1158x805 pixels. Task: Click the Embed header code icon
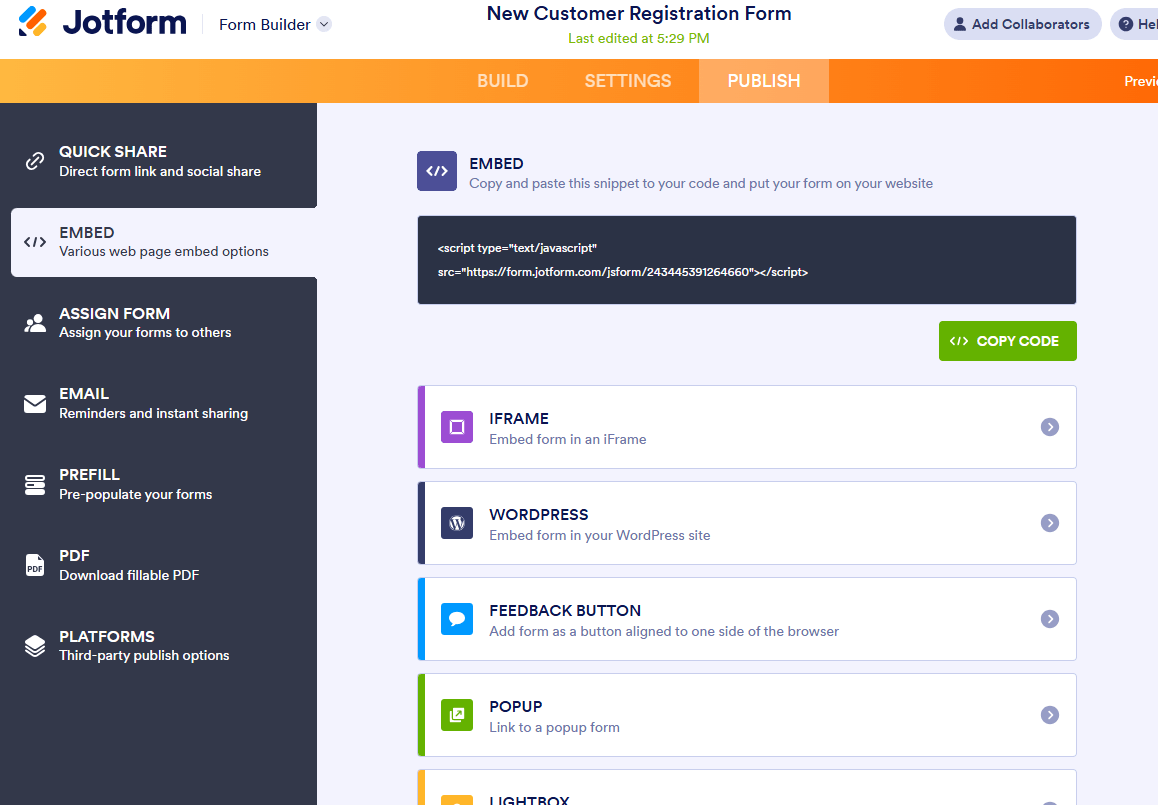click(x=436, y=171)
